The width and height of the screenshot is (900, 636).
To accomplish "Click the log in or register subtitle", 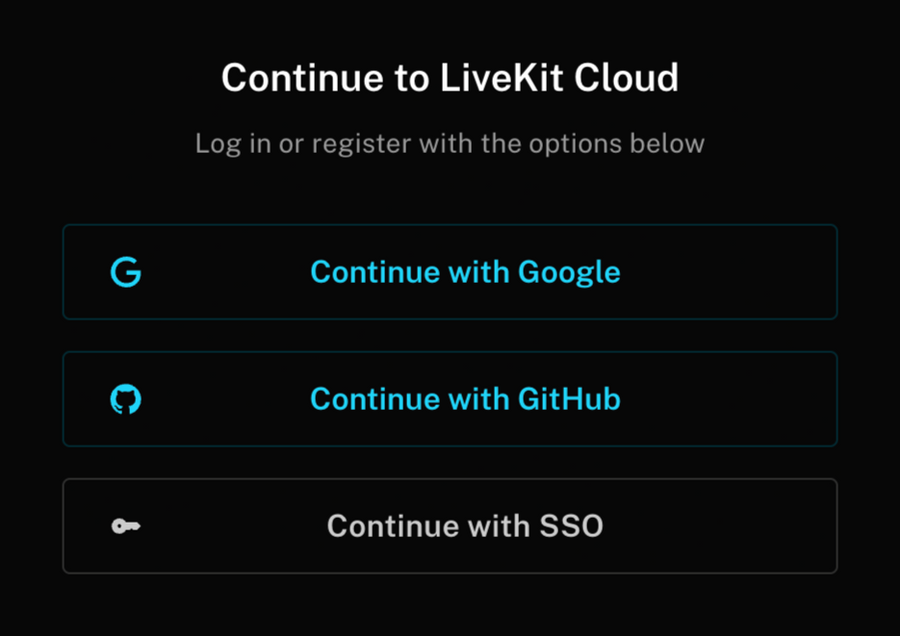I will click(x=450, y=143).
